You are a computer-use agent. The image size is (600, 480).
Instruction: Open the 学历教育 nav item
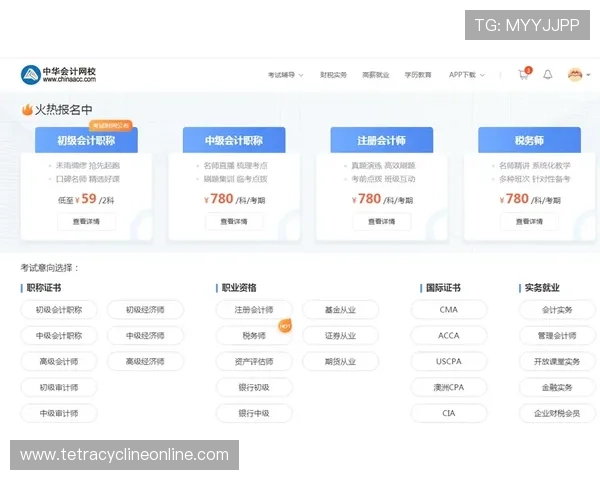pyautogui.click(x=418, y=75)
